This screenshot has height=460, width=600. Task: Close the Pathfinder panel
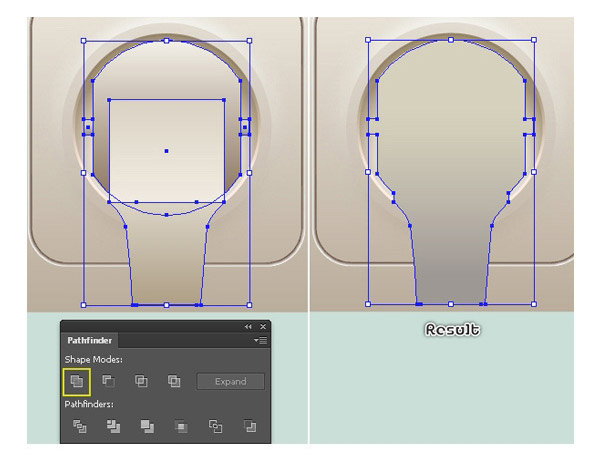click(263, 326)
